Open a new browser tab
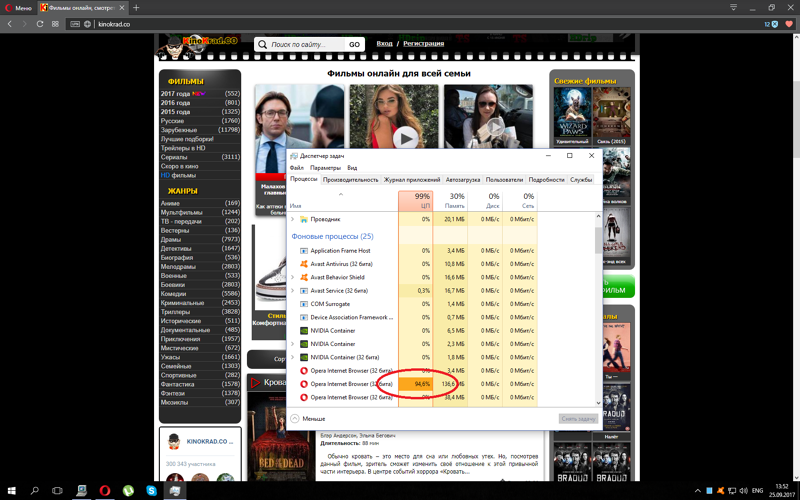 click(136, 8)
